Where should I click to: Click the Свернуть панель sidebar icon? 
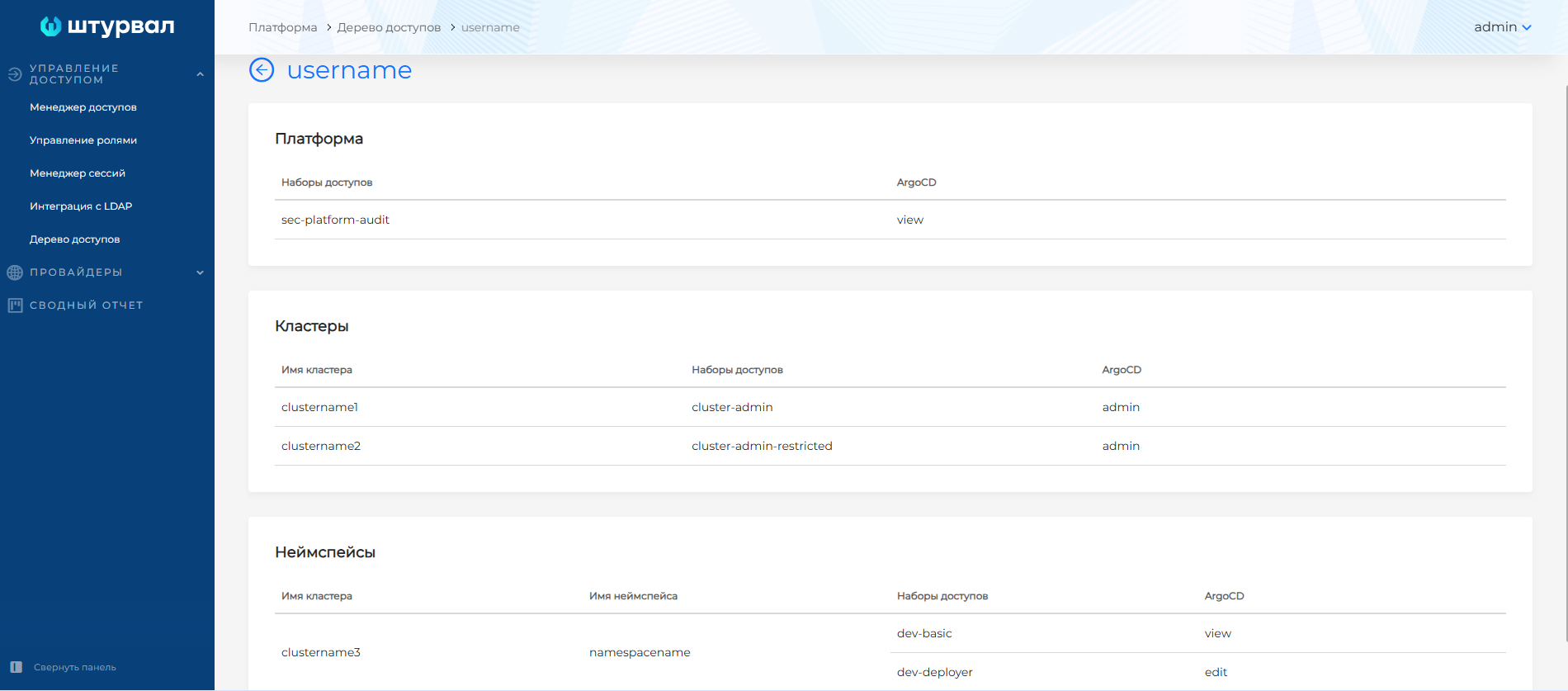coord(16,667)
